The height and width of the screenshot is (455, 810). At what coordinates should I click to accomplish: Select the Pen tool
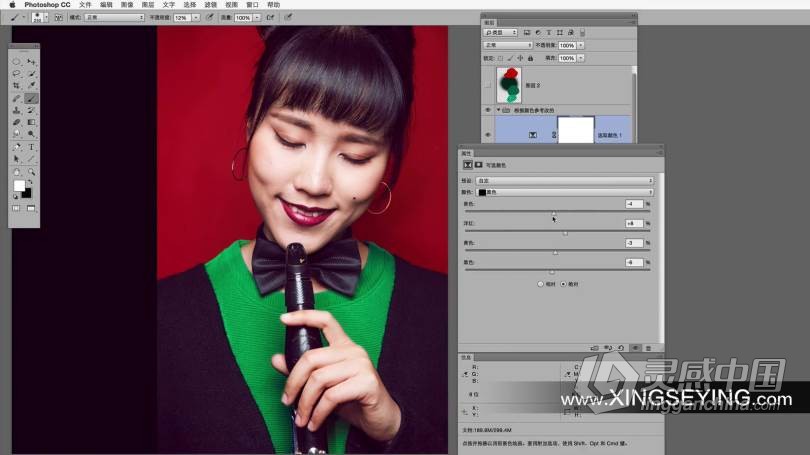17,147
